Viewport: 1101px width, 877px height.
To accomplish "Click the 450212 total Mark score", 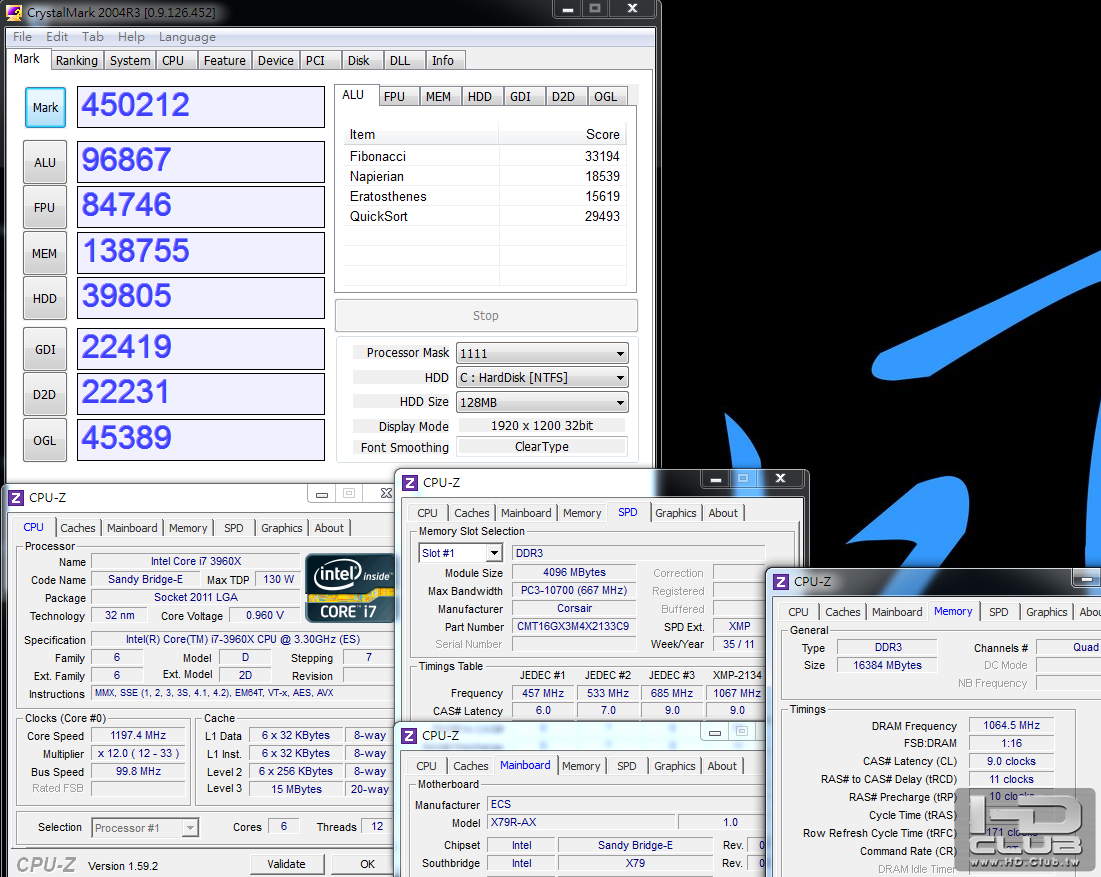I will coord(201,107).
